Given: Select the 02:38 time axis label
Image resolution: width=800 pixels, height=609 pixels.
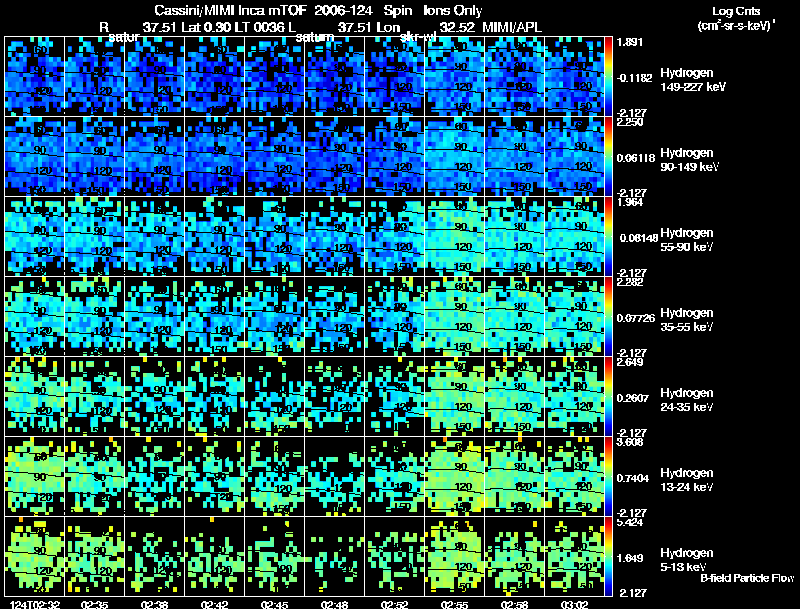Looking at the screenshot, I should click(155, 604).
